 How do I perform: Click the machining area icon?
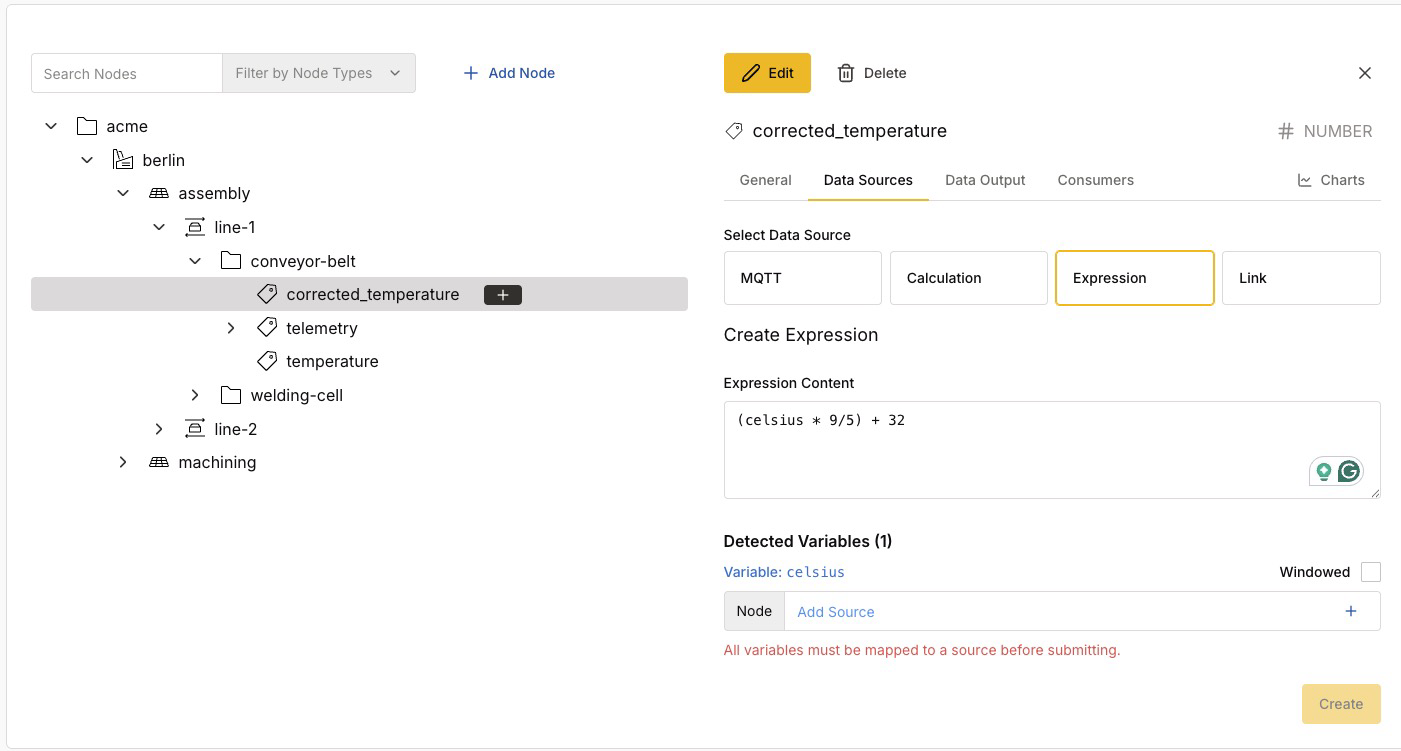coord(158,462)
